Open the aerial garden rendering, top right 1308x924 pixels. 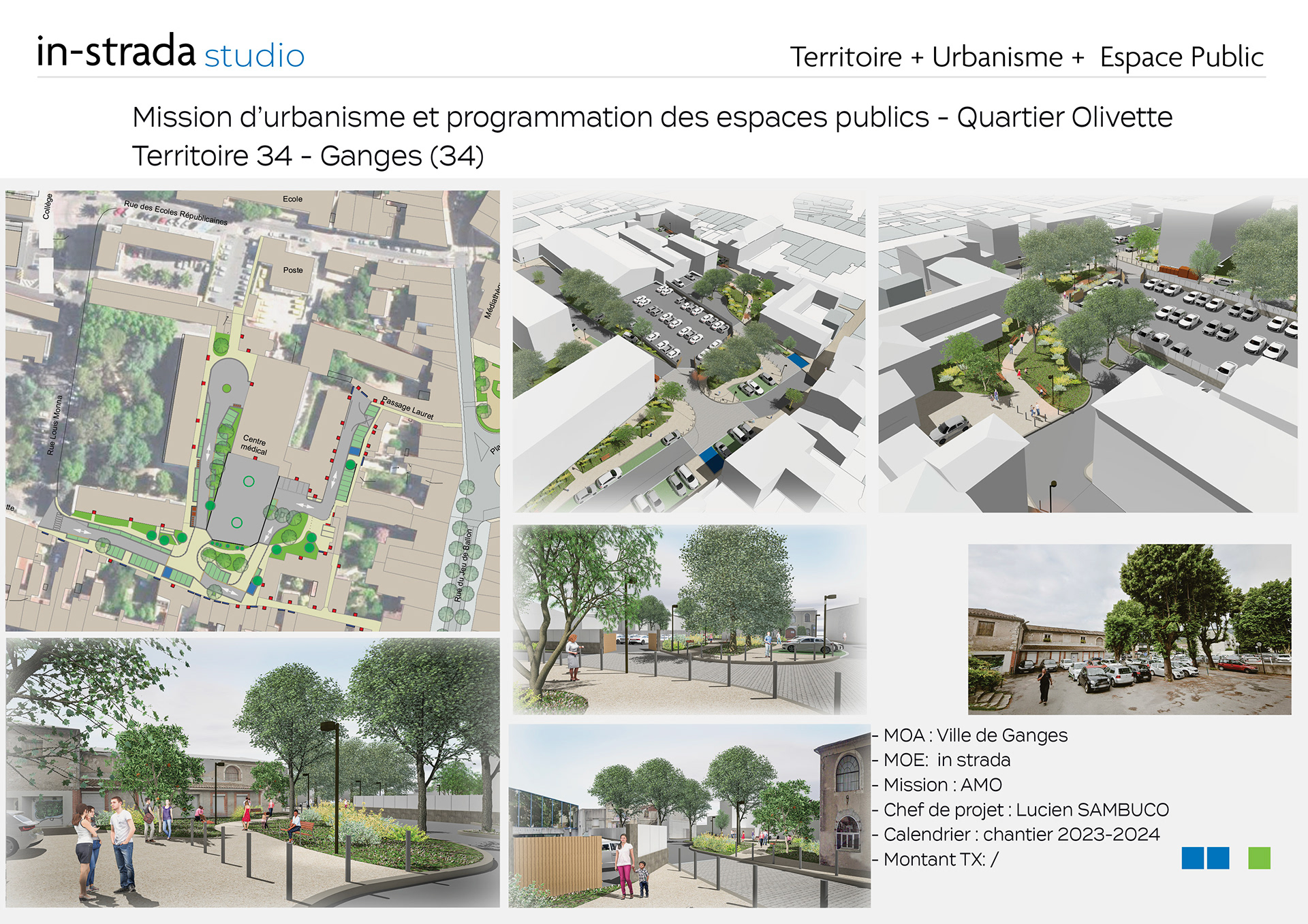coord(1087,353)
